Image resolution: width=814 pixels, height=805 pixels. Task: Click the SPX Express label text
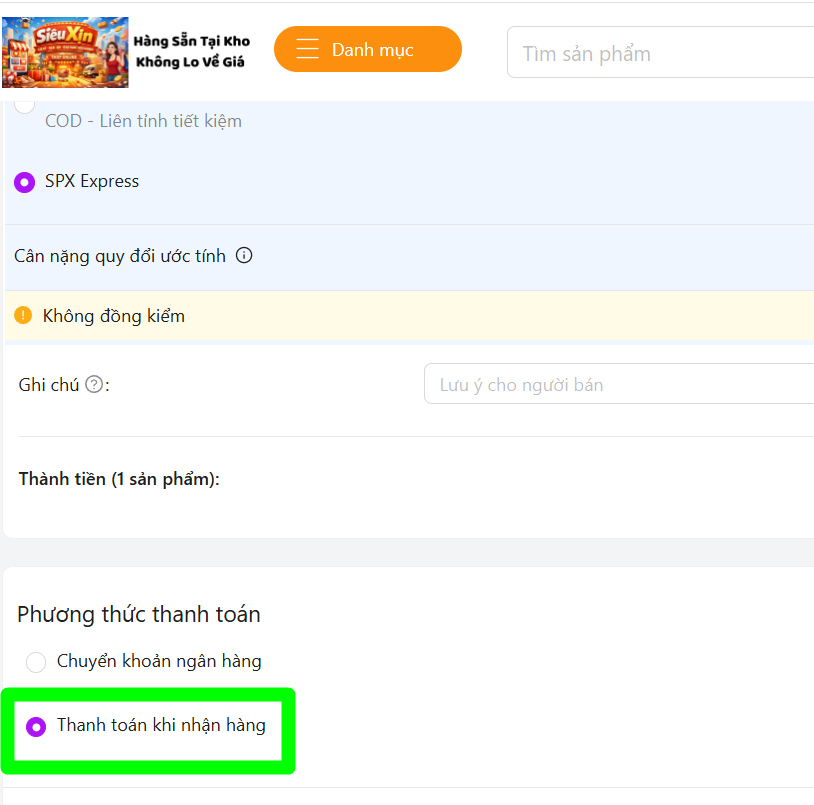[x=92, y=181]
